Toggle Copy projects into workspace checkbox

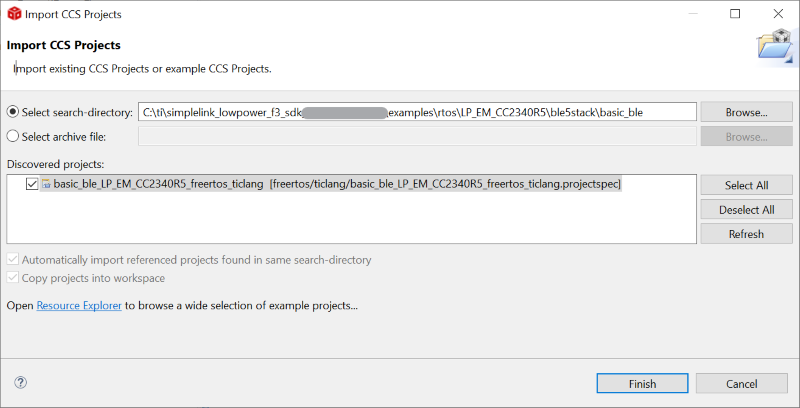point(13,278)
